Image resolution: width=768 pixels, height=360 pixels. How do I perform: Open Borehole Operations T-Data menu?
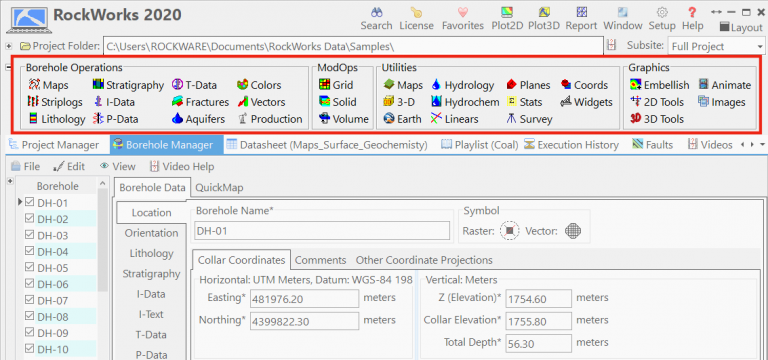coord(194,85)
